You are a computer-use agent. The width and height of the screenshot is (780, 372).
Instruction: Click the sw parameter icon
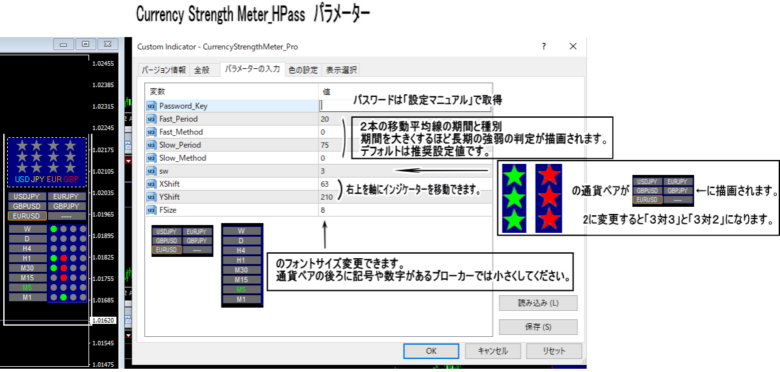(151, 171)
